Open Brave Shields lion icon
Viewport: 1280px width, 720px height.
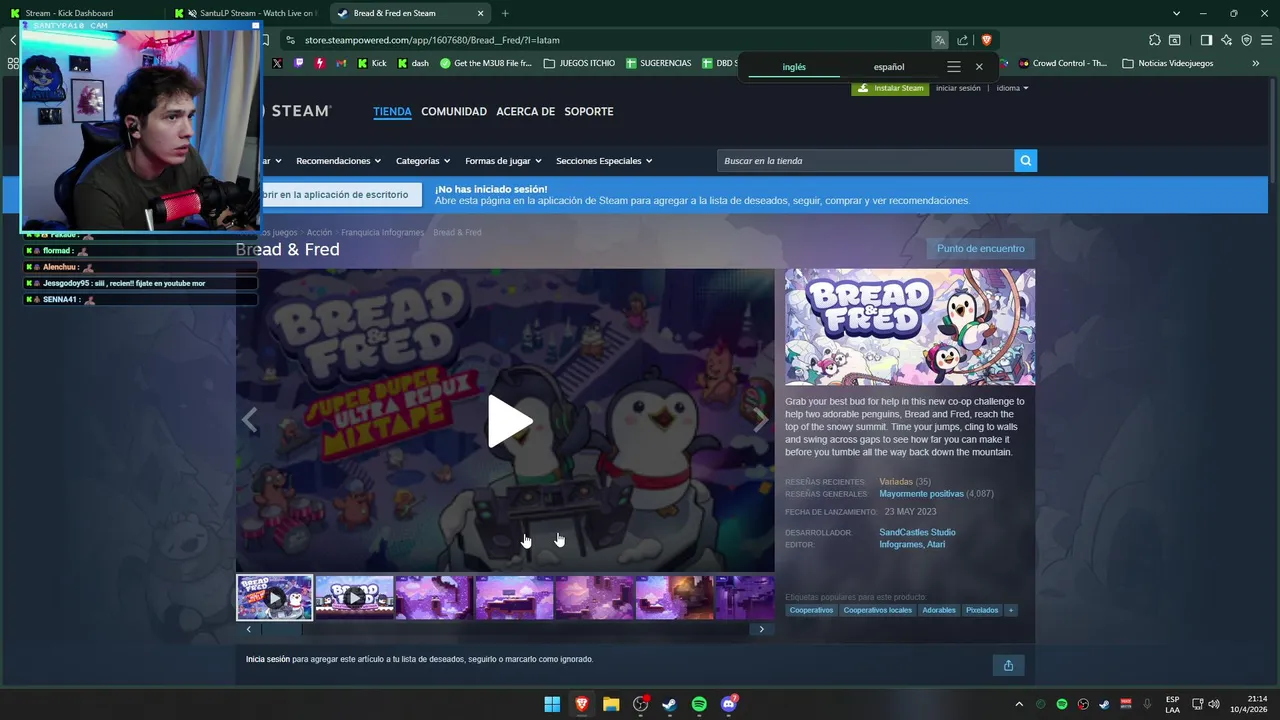(x=987, y=40)
